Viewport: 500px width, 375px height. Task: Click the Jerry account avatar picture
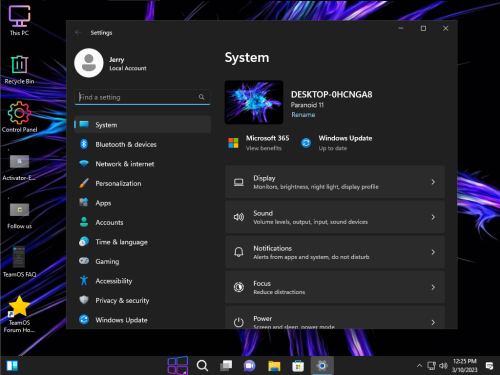point(89,63)
